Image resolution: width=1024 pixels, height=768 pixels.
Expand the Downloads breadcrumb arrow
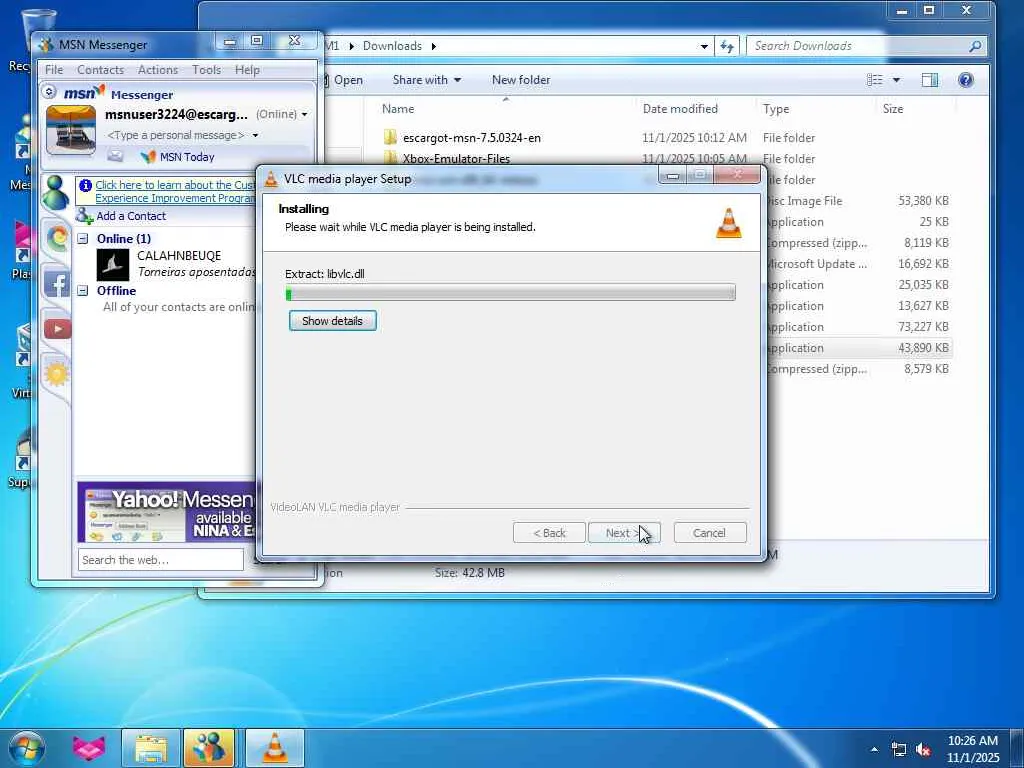tap(434, 46)
